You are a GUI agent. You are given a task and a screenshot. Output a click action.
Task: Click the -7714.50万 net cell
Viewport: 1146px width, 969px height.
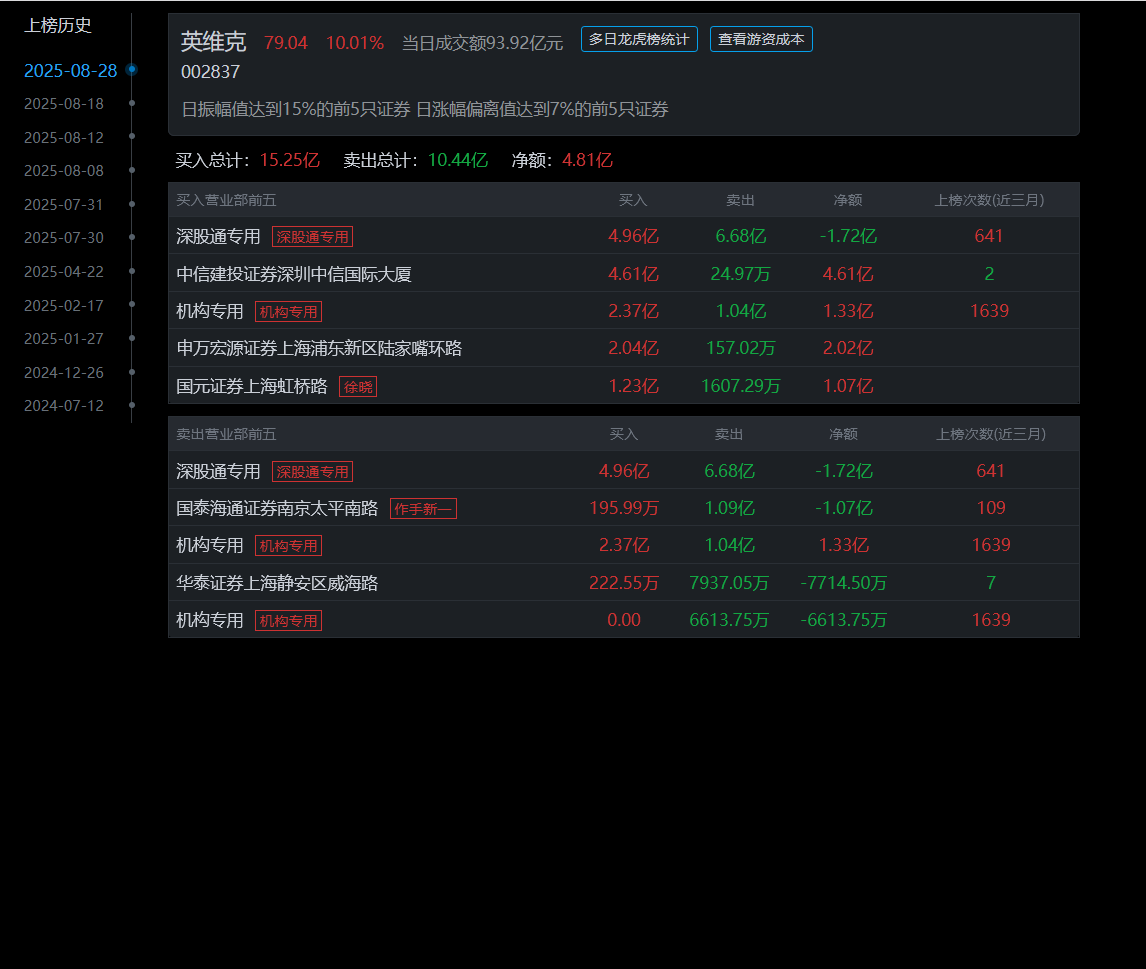(x=843, y=582)
